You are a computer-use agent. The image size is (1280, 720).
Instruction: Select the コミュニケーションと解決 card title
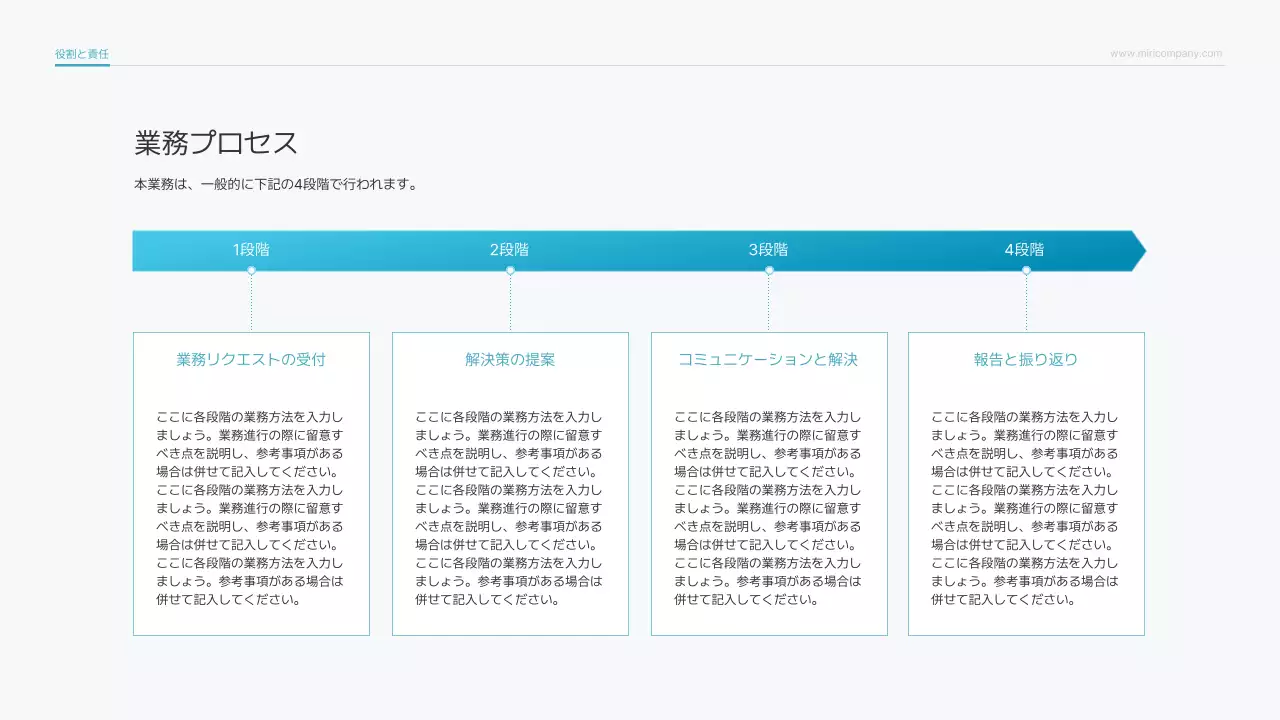(768, 359)
